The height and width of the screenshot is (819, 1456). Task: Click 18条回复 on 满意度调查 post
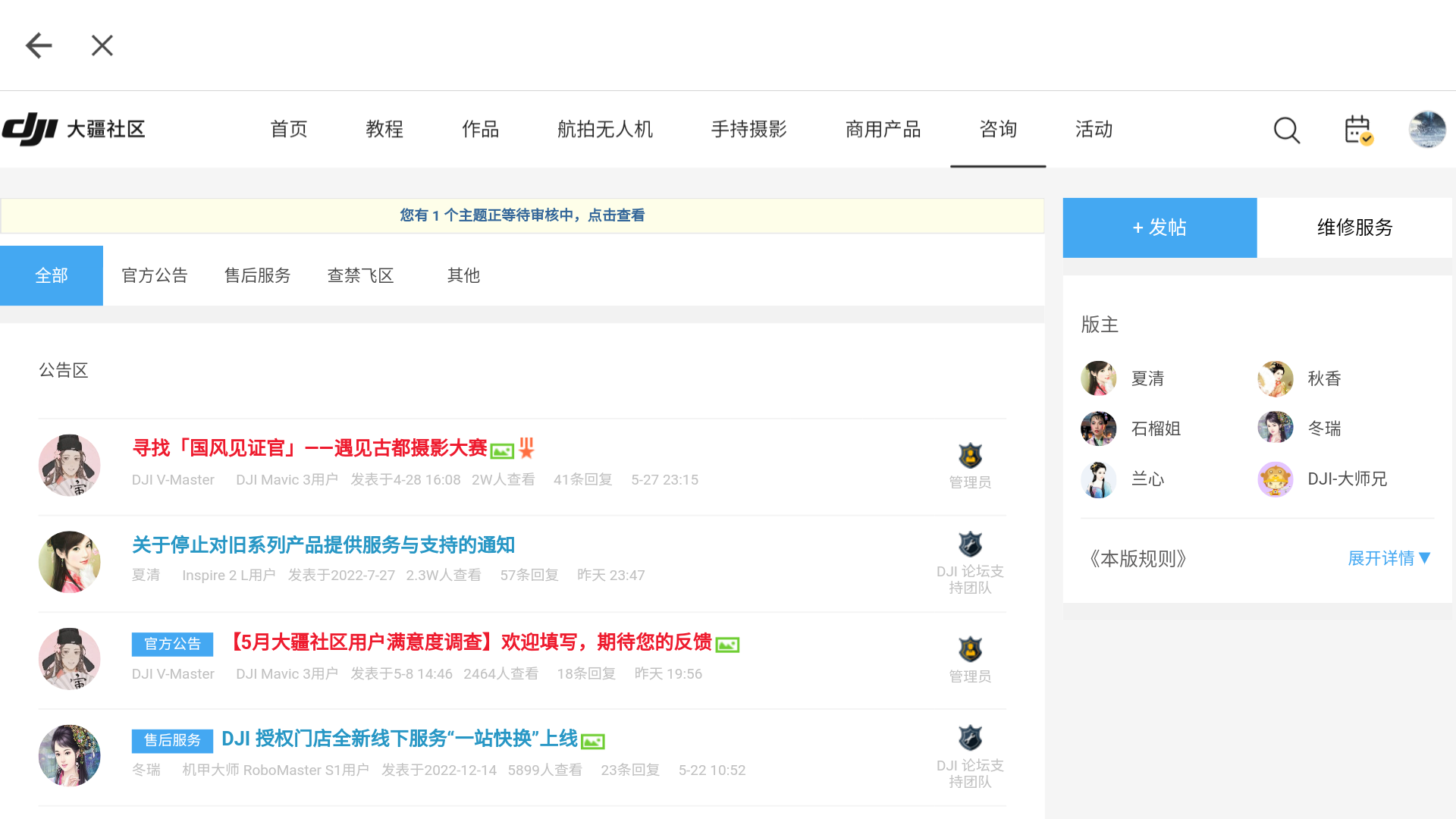(x=586, y=674)
